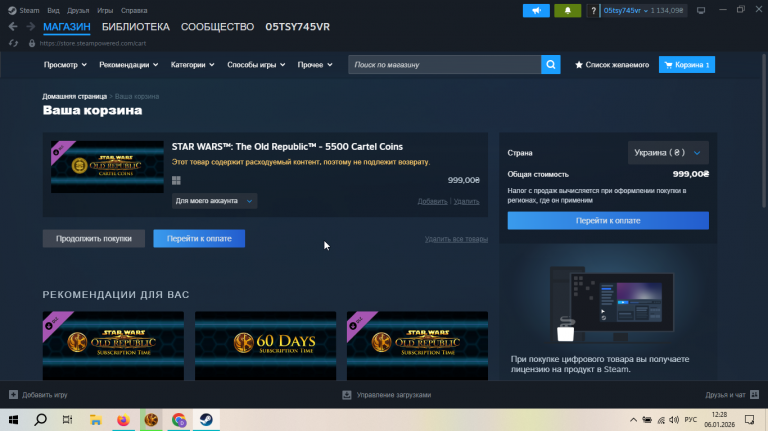Viewport: 768px width, 431px height.
Task: Switch to Big Picture mode icon
Action: pos(701,10)
